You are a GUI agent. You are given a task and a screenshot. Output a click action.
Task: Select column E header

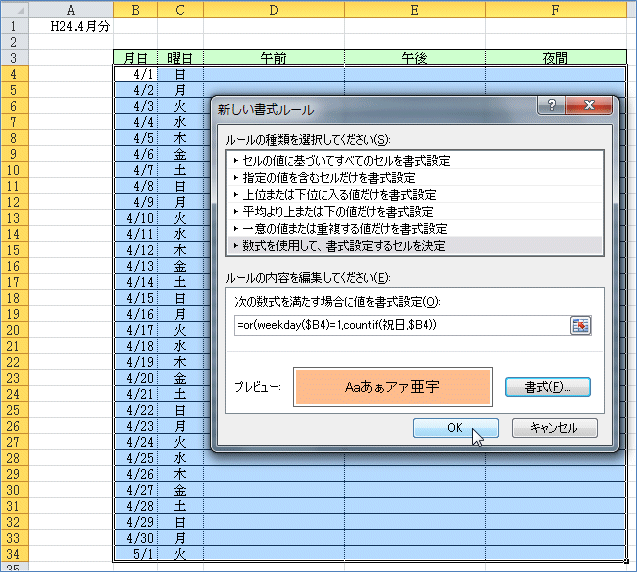click(x=414, y=9)
